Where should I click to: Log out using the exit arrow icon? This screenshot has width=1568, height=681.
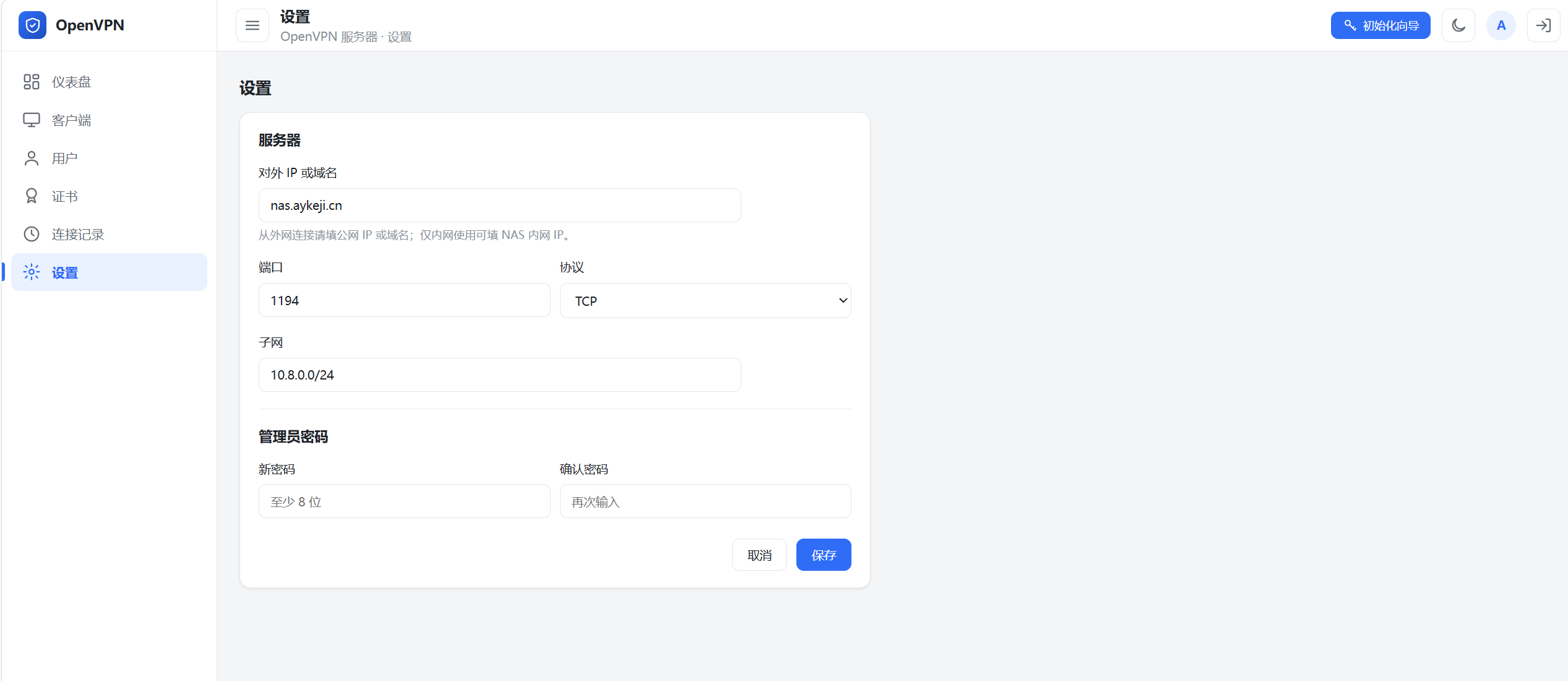(1543, 25)
